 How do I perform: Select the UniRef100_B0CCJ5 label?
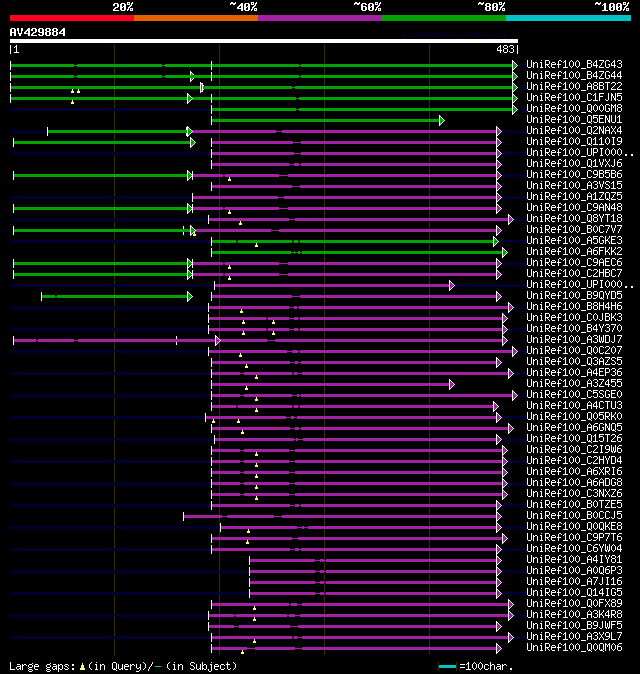click(x=574, y=515)
